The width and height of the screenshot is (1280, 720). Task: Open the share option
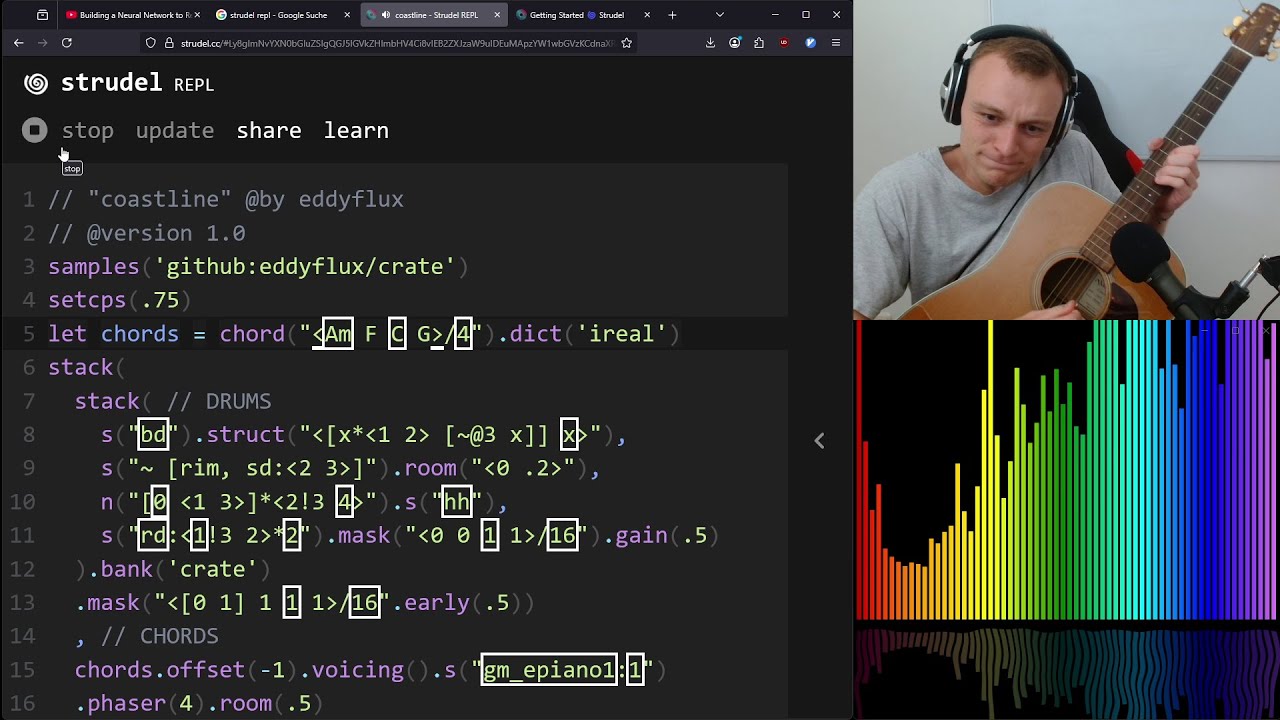click(269, 130)
